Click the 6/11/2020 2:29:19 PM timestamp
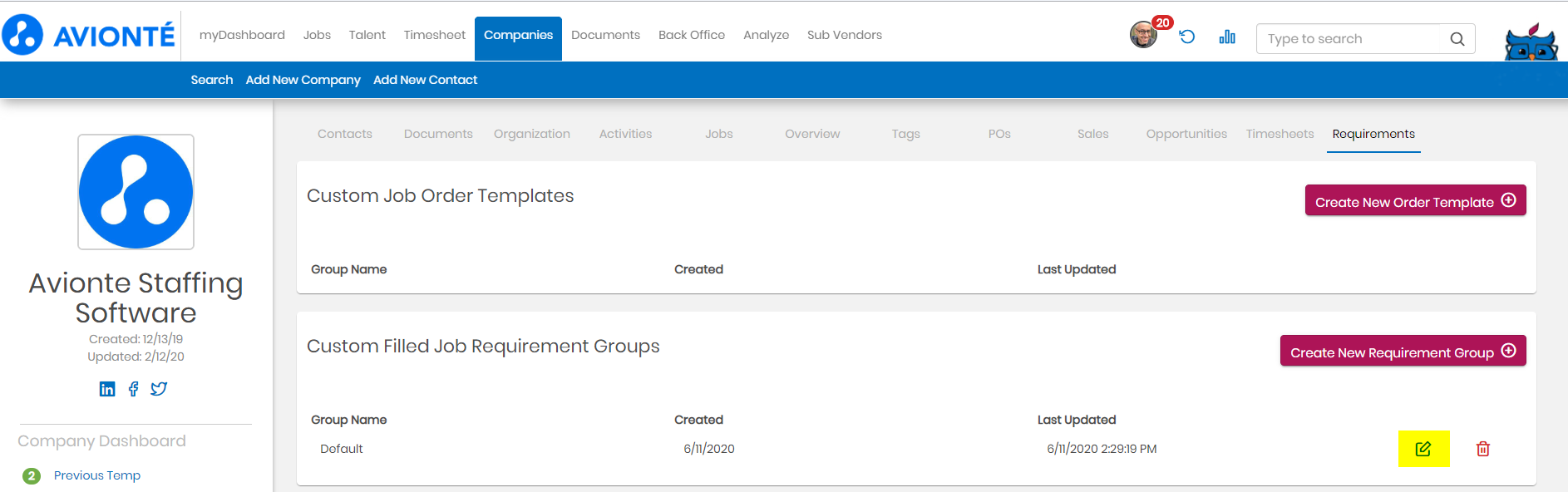 click(x=1102, y=449)
